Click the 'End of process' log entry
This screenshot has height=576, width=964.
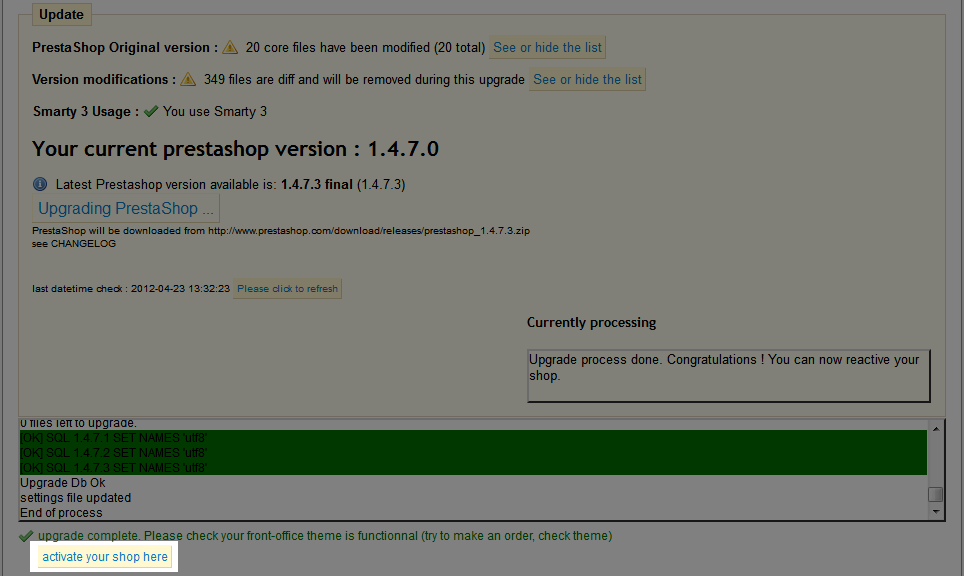tap(61, 513)
